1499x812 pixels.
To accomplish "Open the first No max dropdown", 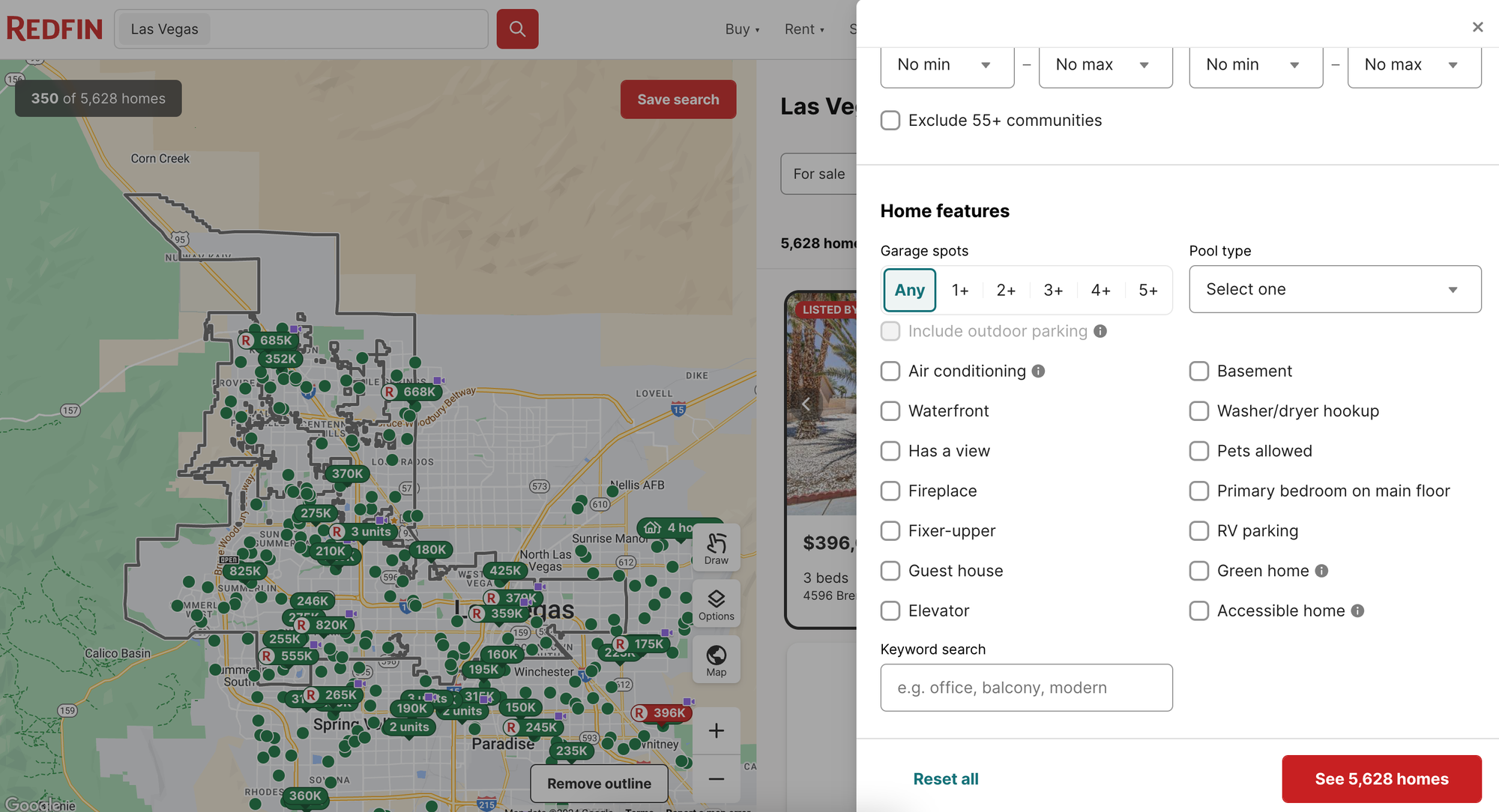I will click(x=1106, y=65).
